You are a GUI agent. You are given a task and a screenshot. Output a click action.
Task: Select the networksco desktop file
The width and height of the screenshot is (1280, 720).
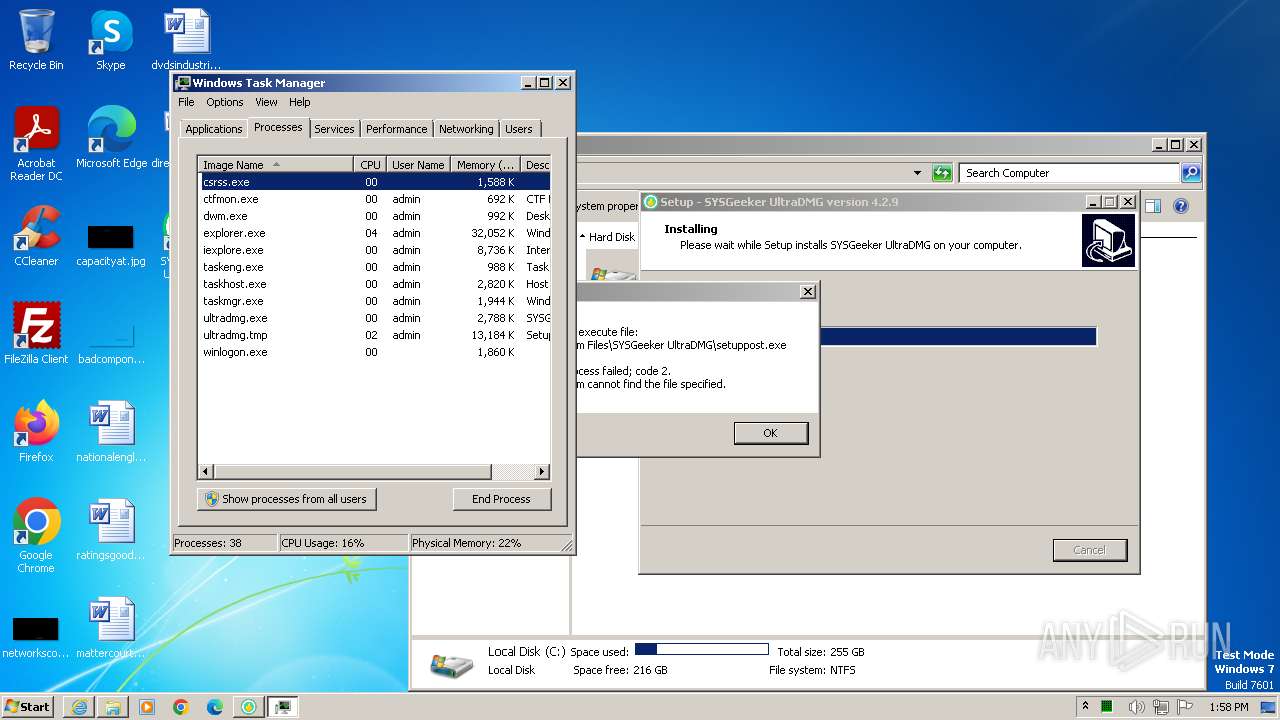pos(36,638)
